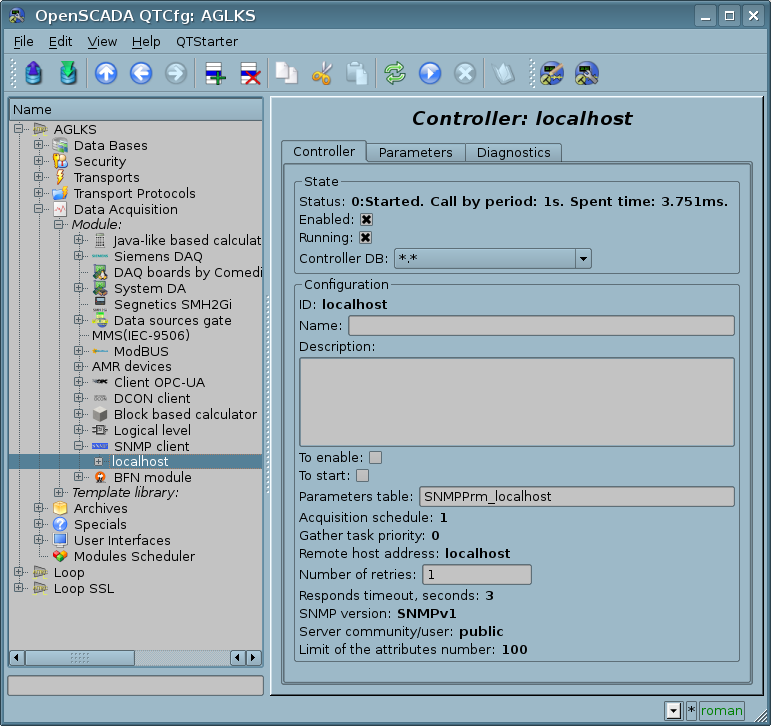Start cyclic refresh with play icon
The width and height of the screenshot is (771, 726).
(x=430, y=74)
